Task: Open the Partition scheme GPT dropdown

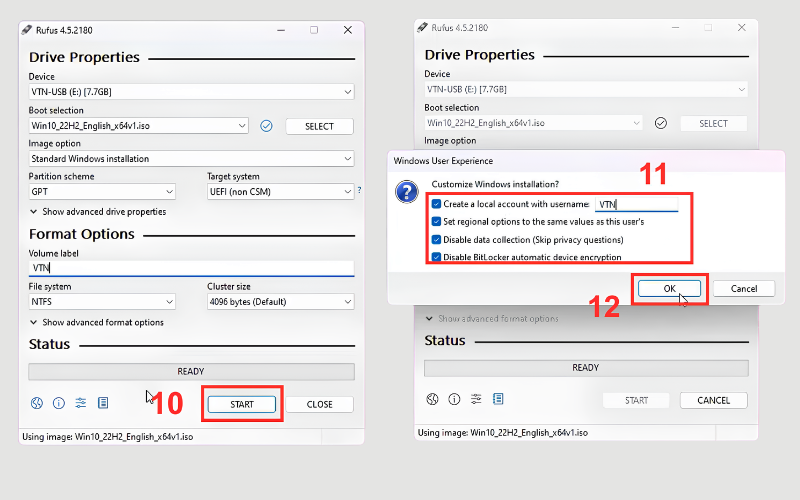Action: 102,192
